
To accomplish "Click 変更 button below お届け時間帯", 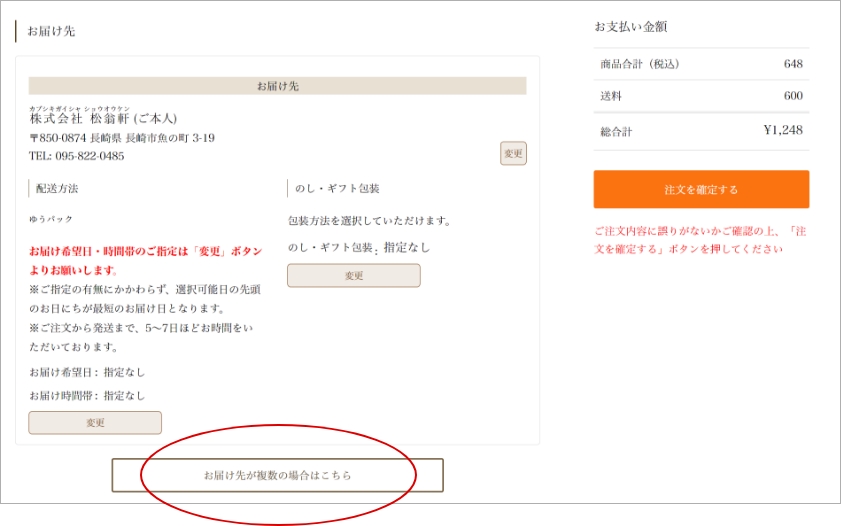I will [95, 422].
